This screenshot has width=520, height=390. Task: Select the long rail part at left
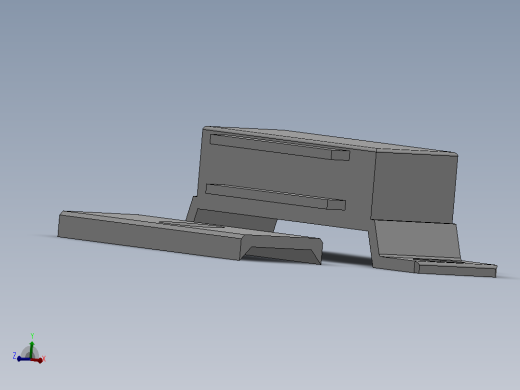[x=190, y=237]
